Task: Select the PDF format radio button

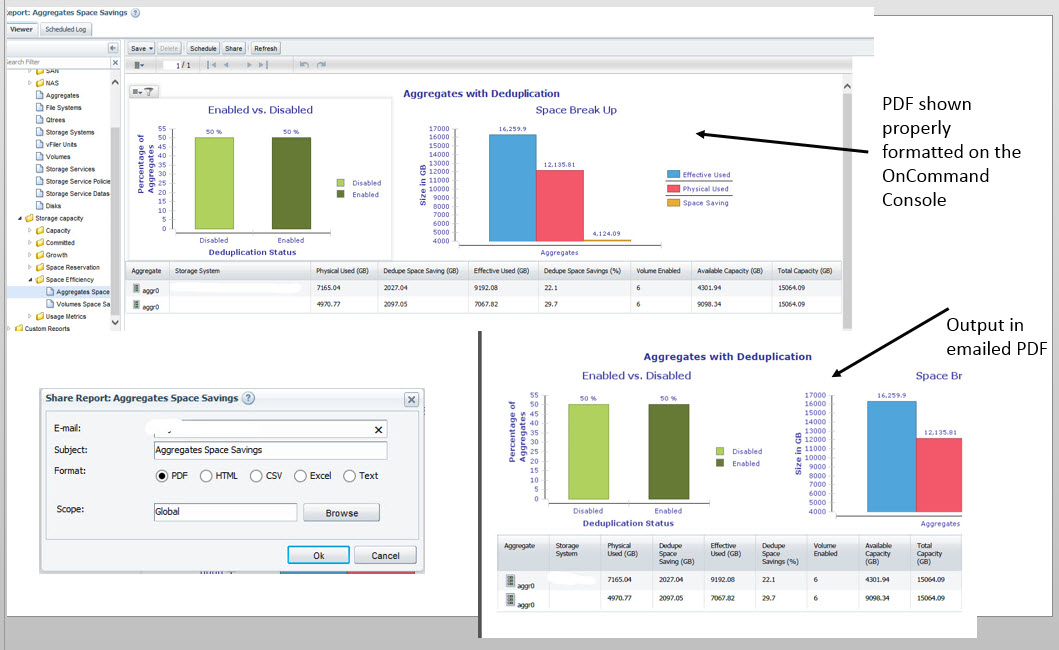Action: point(161,476)
